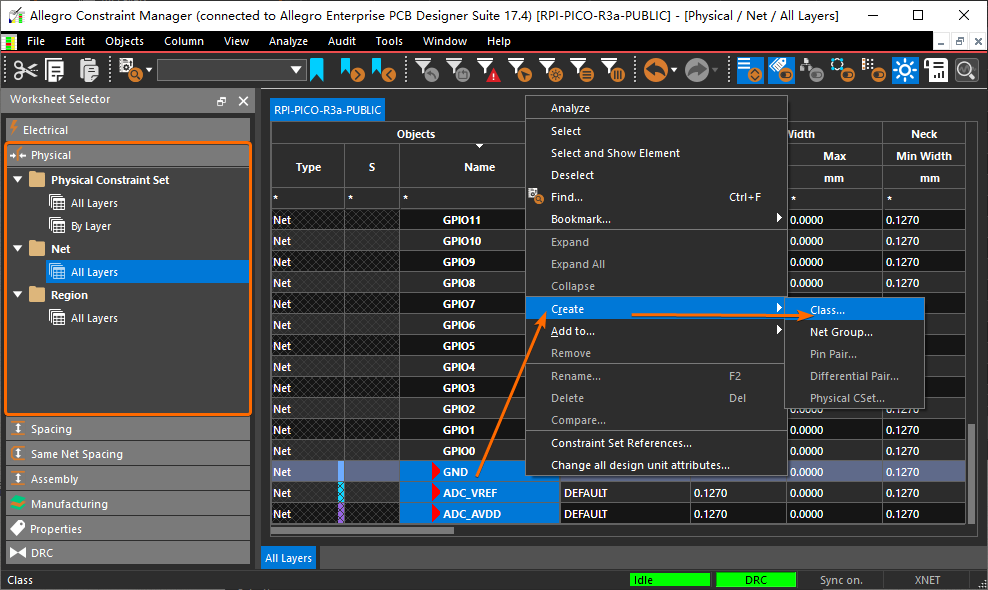Image resolution: width=988 pixels, height=590 pixels.
Task: Click the filter with red warning icon
Action: tap(488, 70)
